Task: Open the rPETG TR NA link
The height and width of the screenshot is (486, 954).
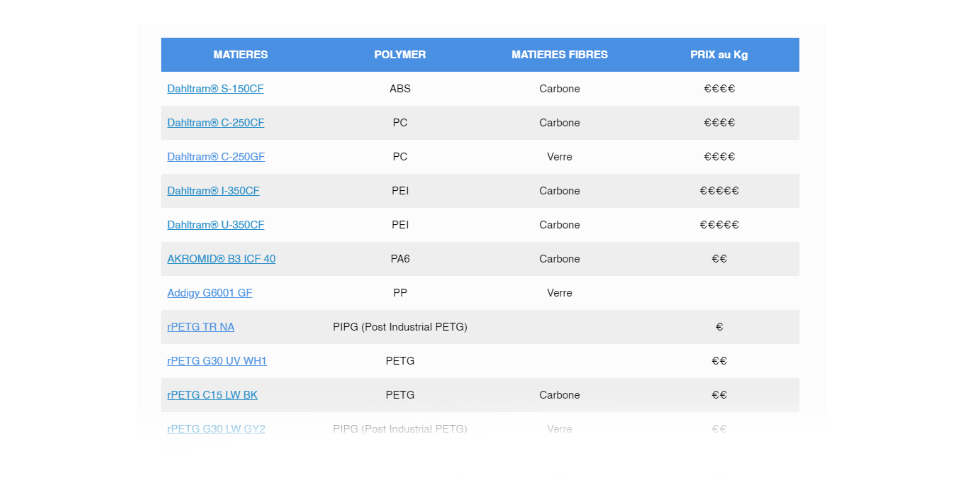Action: 201,327
